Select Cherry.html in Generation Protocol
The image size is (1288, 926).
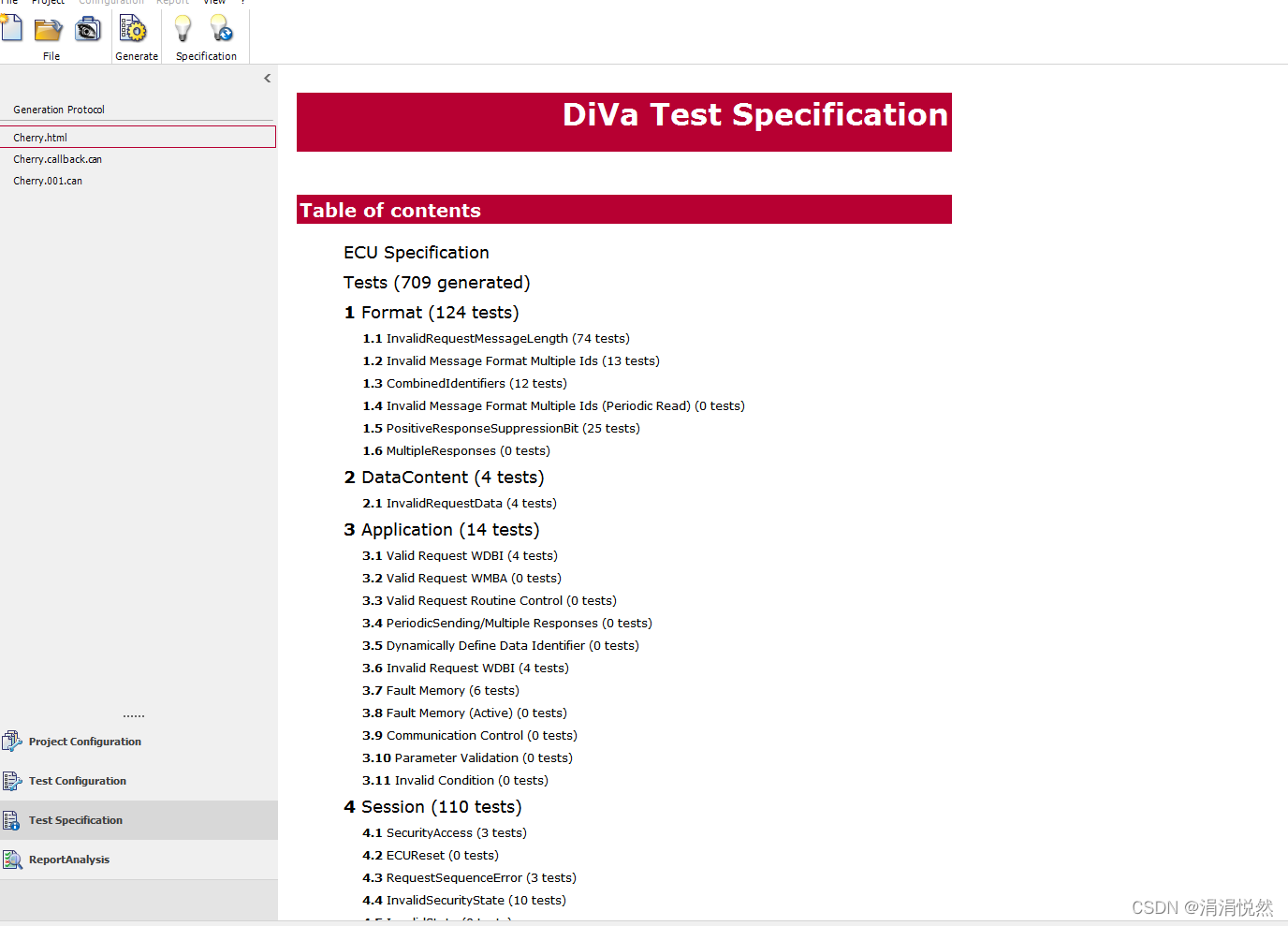point(138,137)
